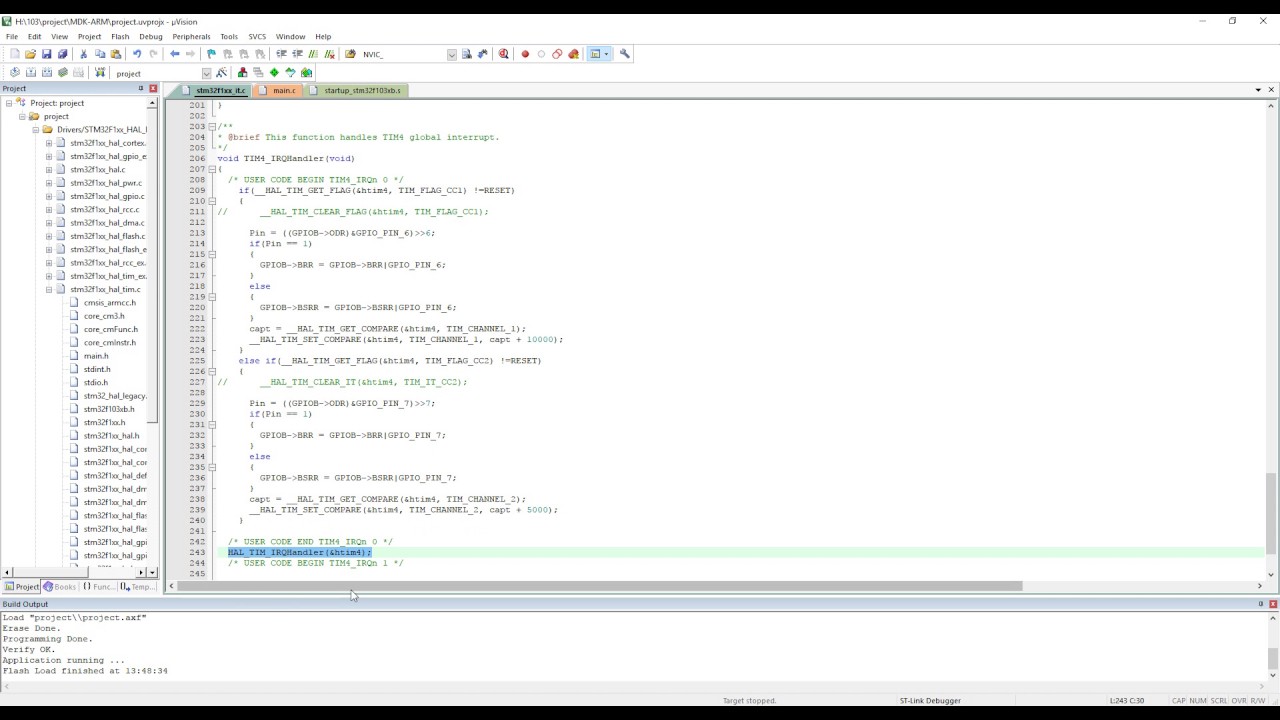Insert a breakpoint with the red dot icon
Viewport: 1280px width, 720px height.
click(525, 54)
